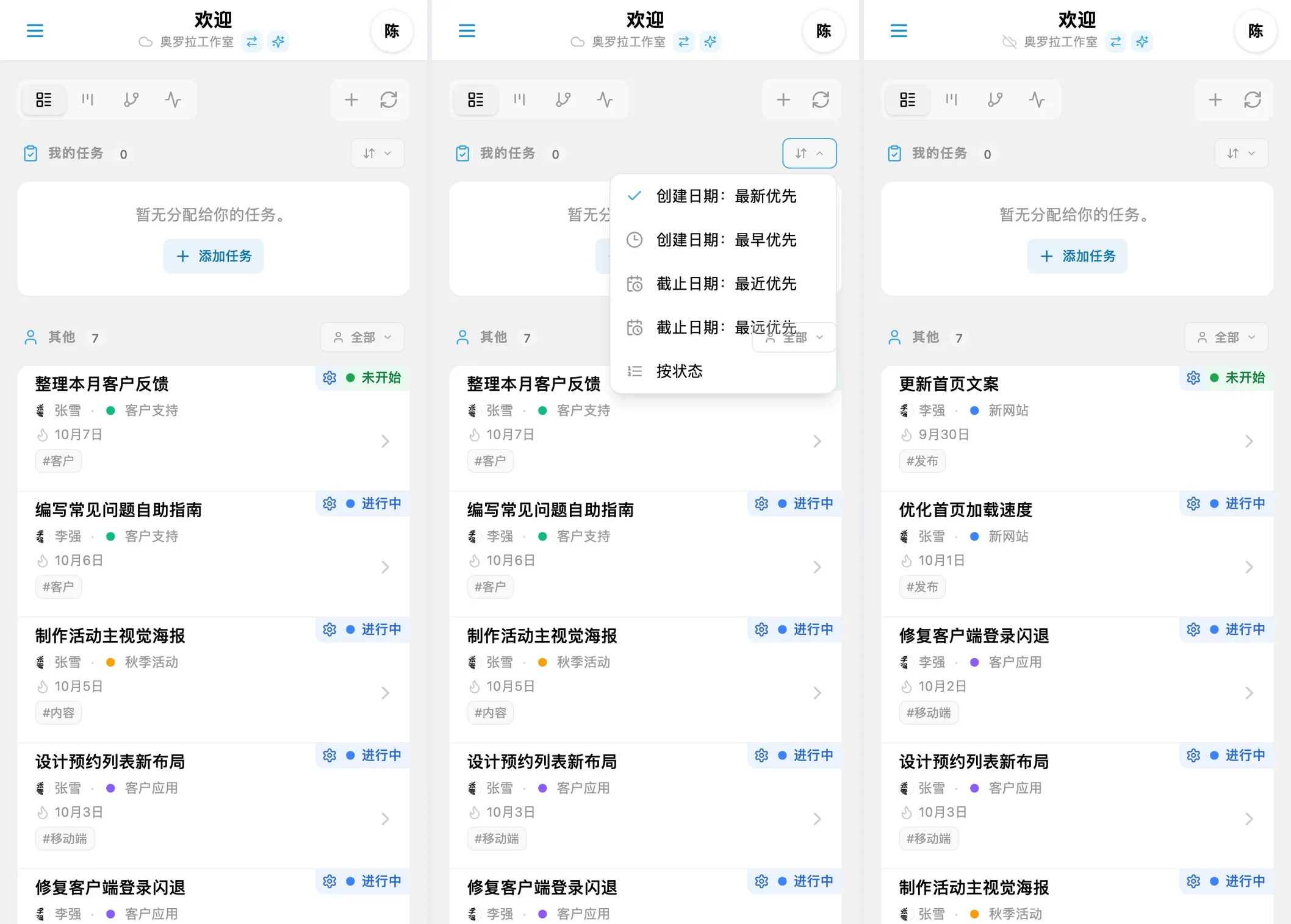Image resolution: width=1291 pixels, height=924 pixels.
Task: Toggle 进行中 status on 优化首页加载速度, right panel
Action: [x=1238, y=504]
